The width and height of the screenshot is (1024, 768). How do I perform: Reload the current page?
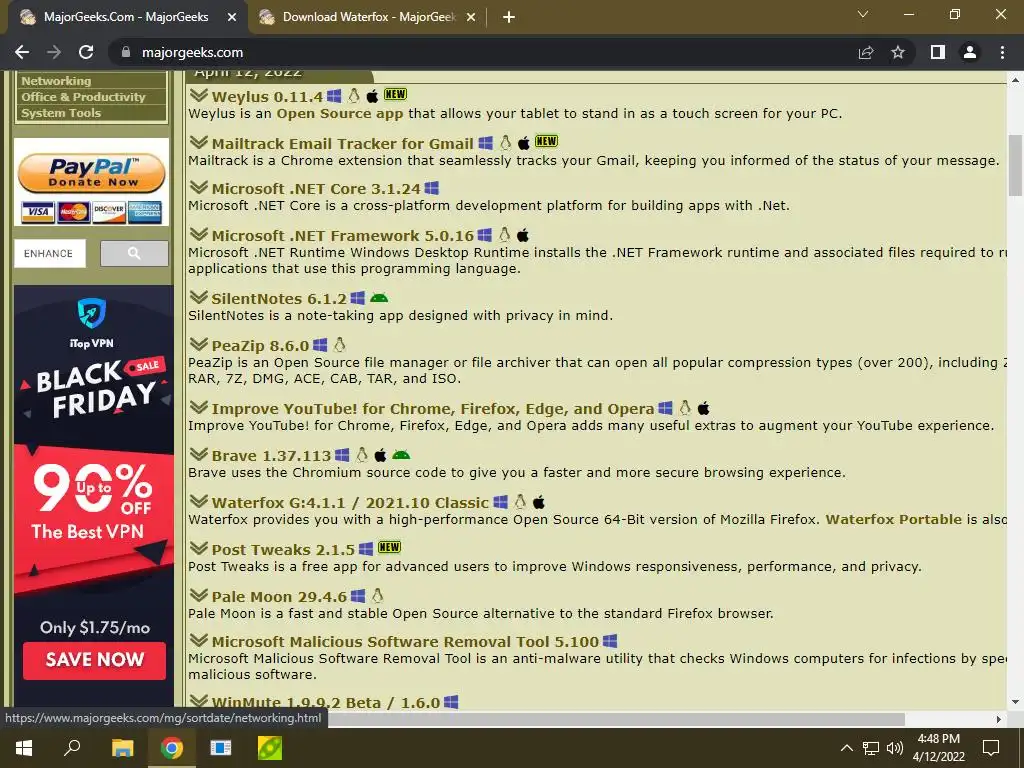[x=86, y=52]
